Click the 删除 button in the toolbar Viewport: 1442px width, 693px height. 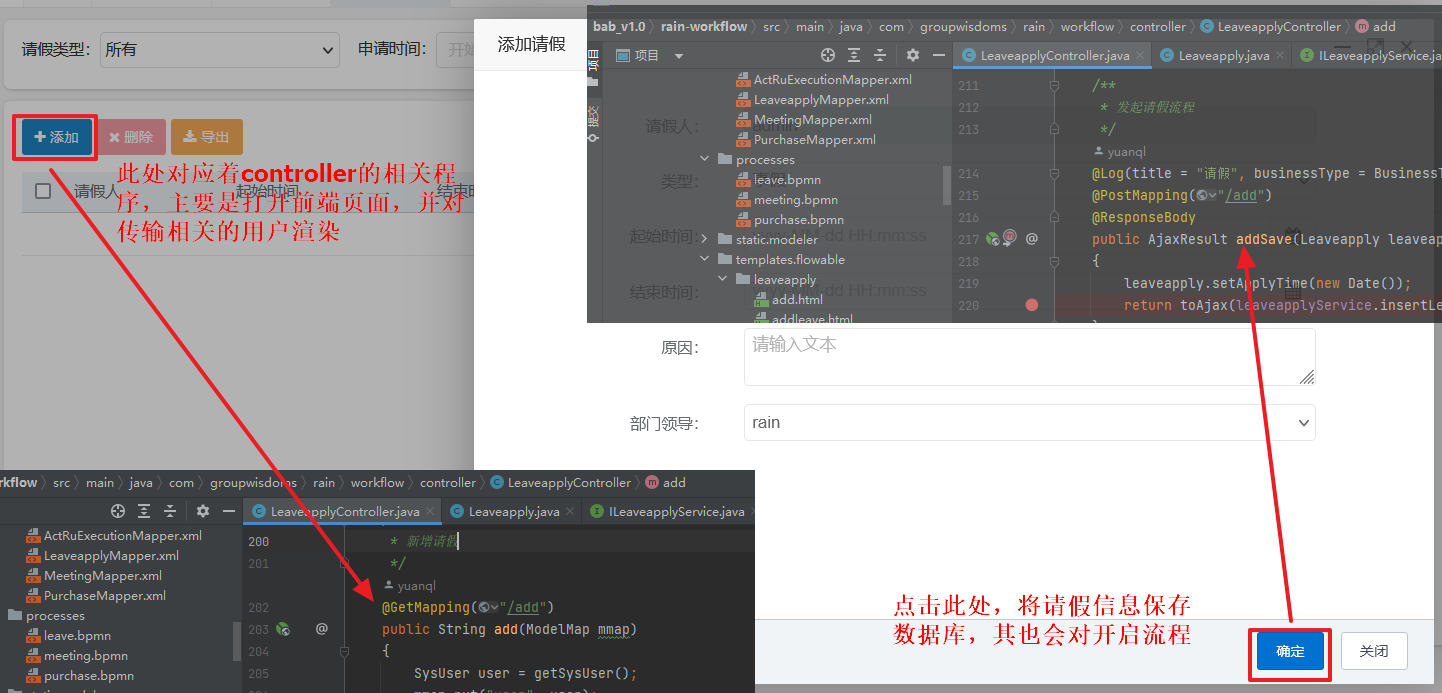(x=130, y=137)
